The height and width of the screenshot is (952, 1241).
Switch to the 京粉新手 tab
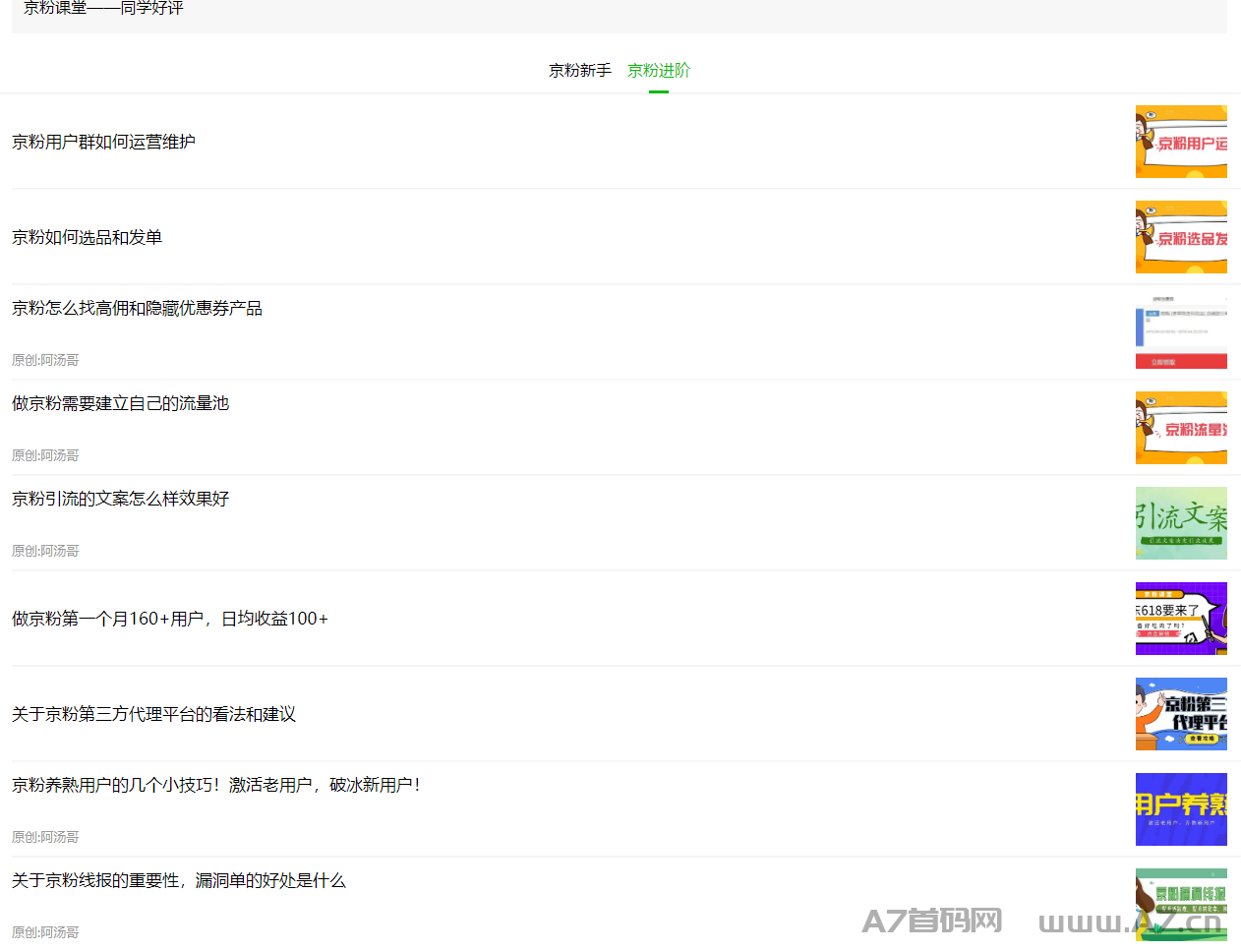pos(580,71)
